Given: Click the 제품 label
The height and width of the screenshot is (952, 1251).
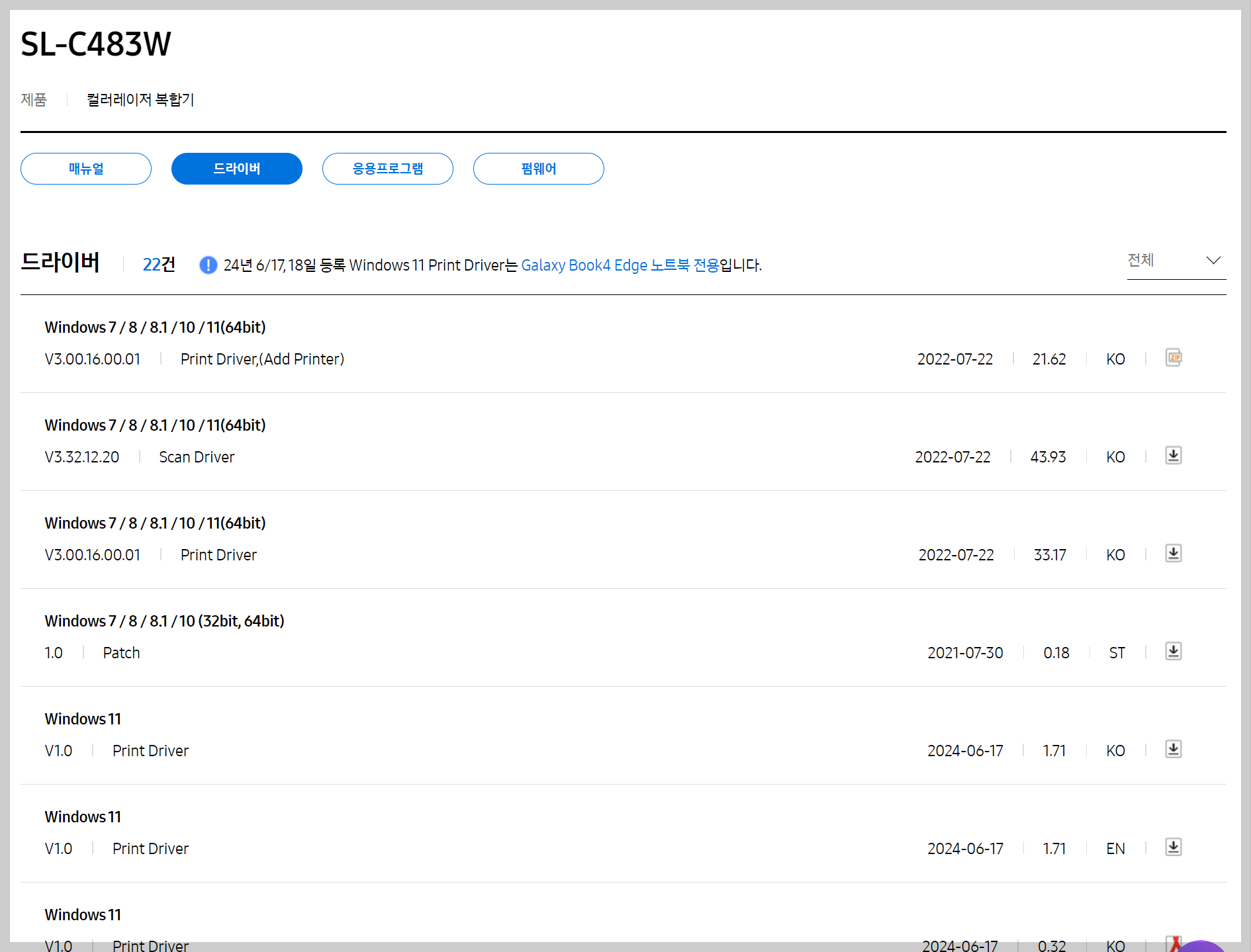Looking at the screenshot, I should coord(34,100).
